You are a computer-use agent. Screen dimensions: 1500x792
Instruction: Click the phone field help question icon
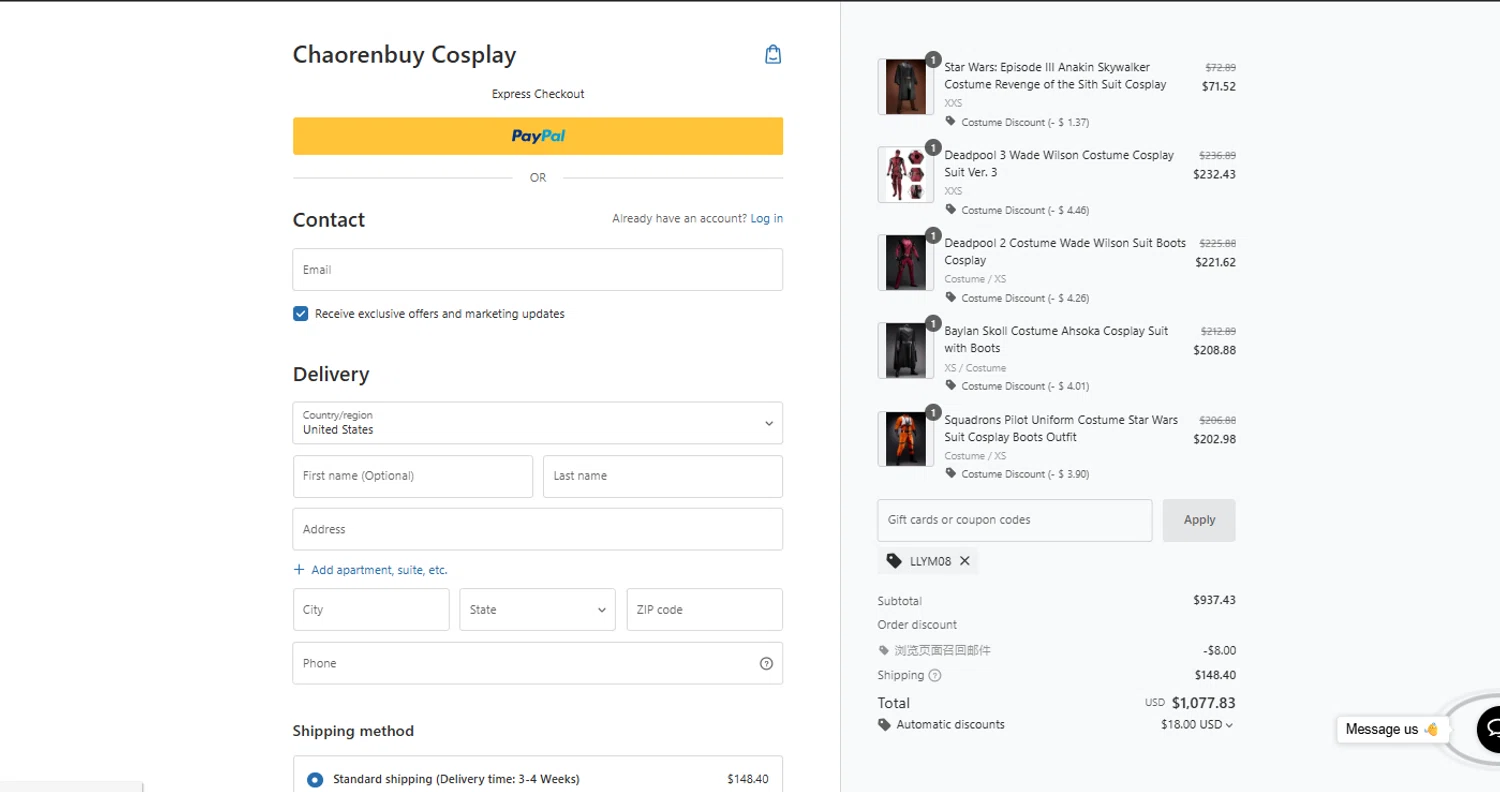click(766, 663)
